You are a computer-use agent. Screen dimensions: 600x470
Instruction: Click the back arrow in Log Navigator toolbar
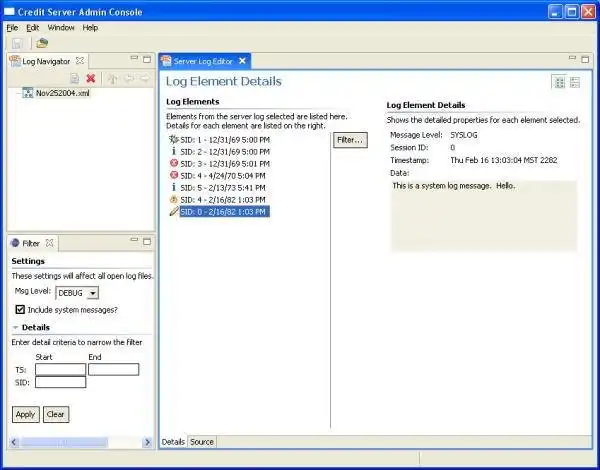[129, 78]
